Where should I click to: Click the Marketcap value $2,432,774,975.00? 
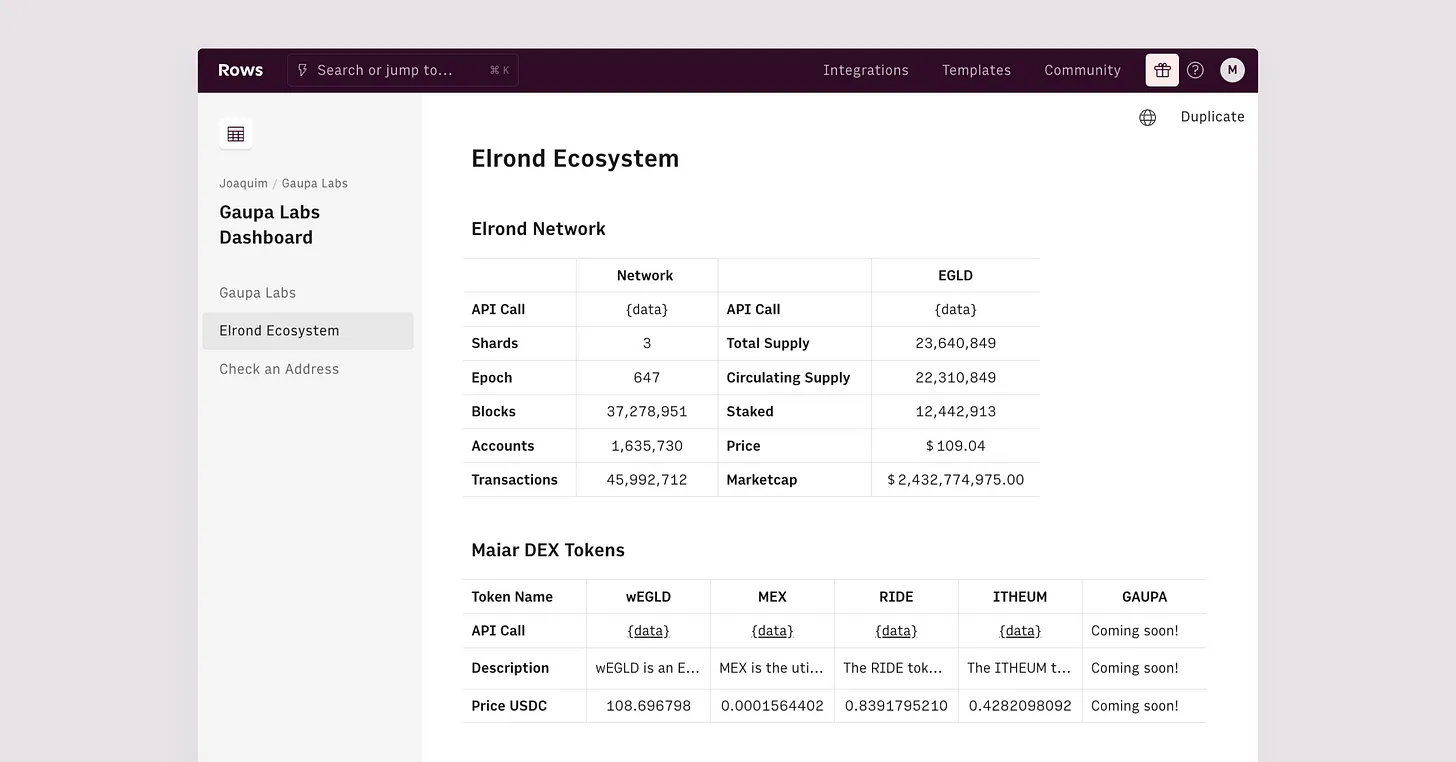tap(956, 480)
